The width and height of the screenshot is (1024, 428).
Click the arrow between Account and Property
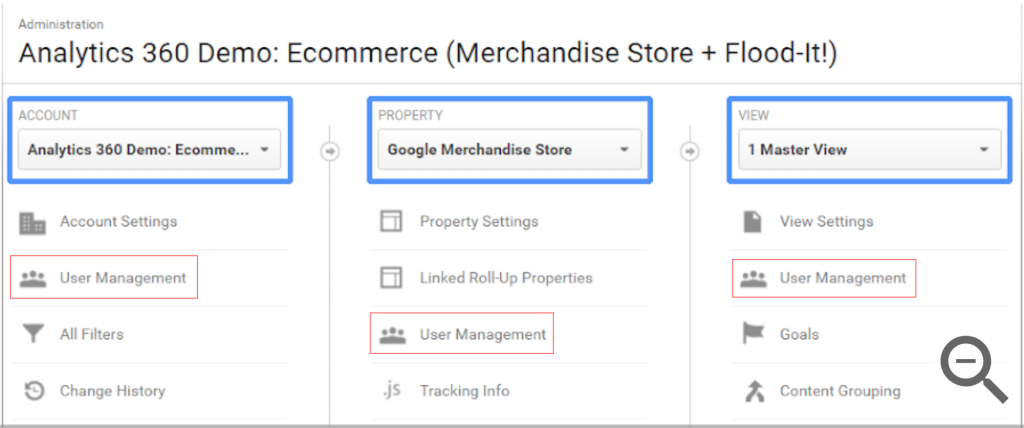point(330,151)
